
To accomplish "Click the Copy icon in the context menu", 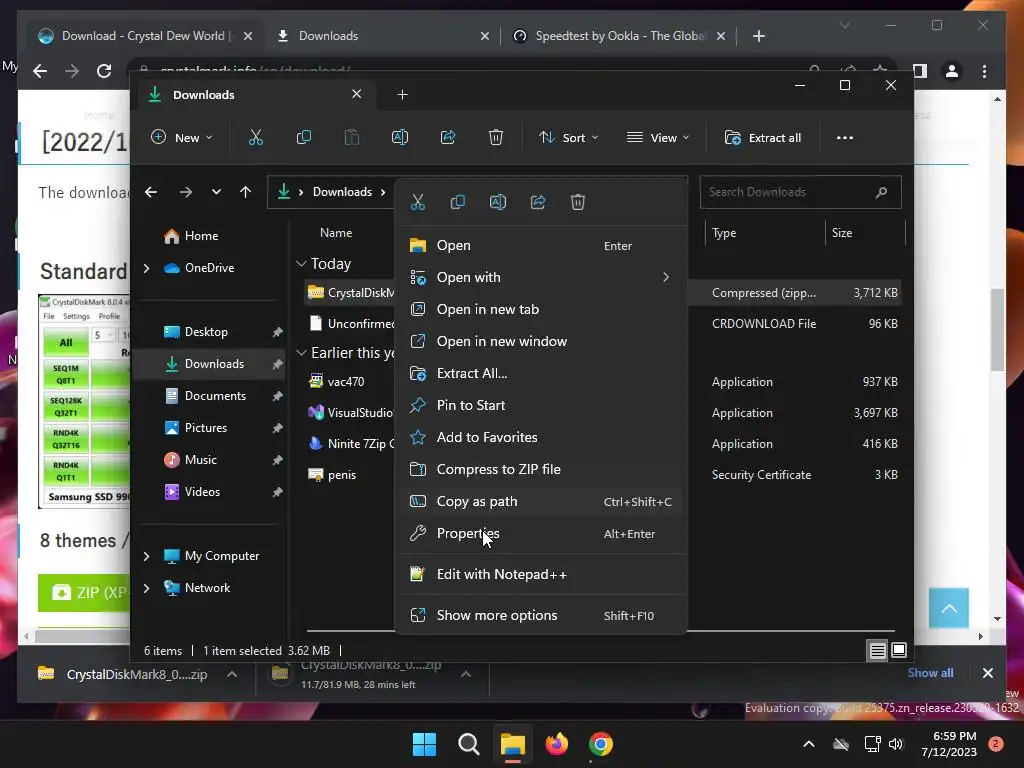I will pos(458,202).
